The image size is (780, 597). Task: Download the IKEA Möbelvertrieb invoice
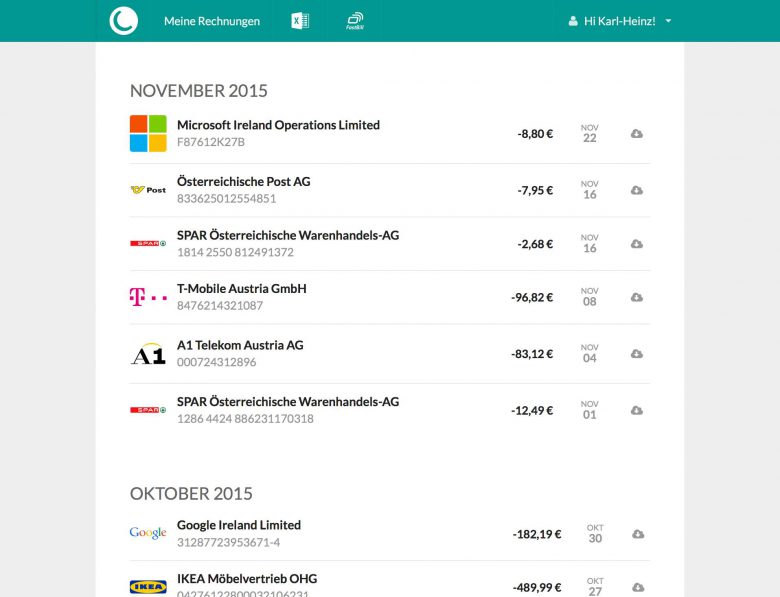(637, 587)
